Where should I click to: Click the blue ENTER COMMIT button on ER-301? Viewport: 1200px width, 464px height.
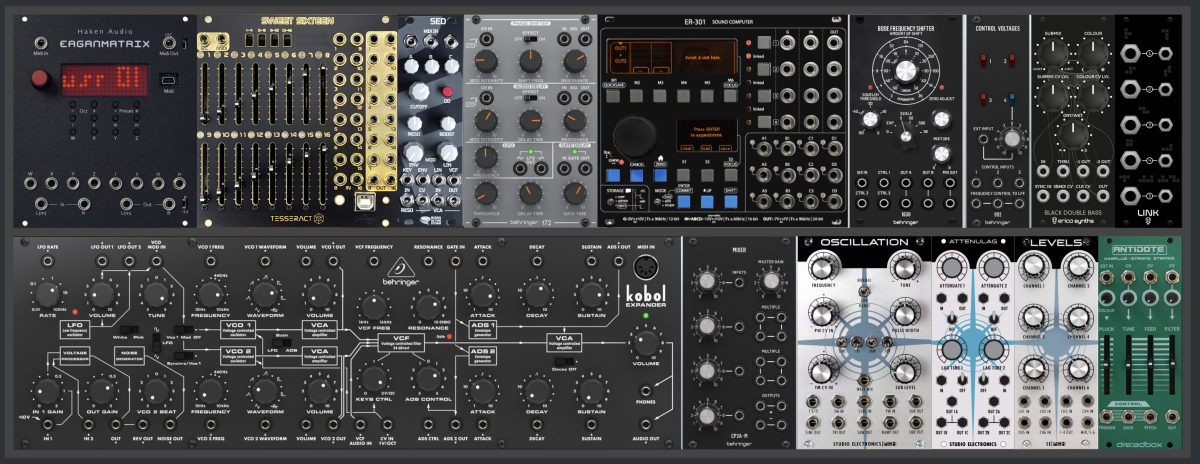tap(684, 200)
